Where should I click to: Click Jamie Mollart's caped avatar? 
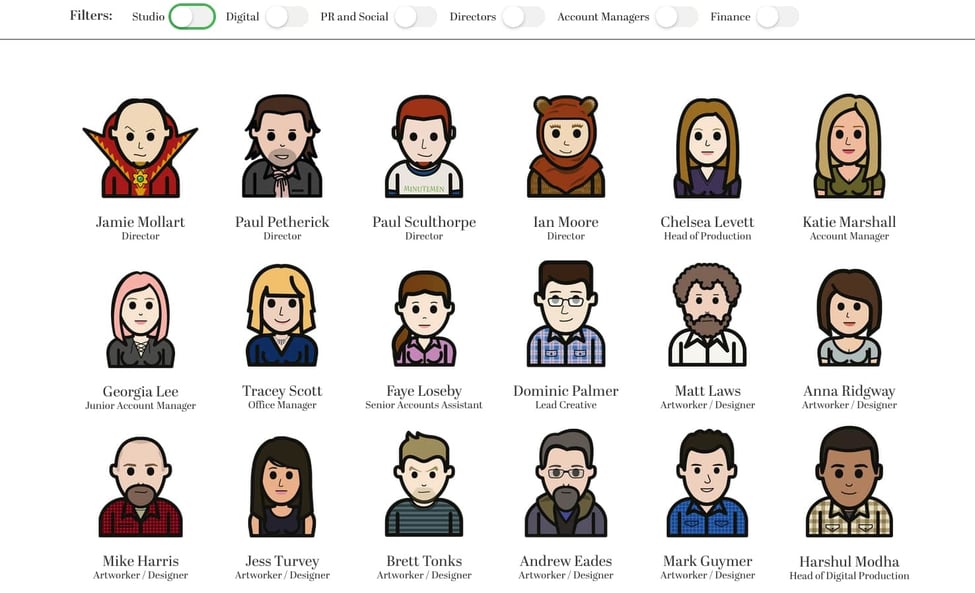[x=141, y=148]
